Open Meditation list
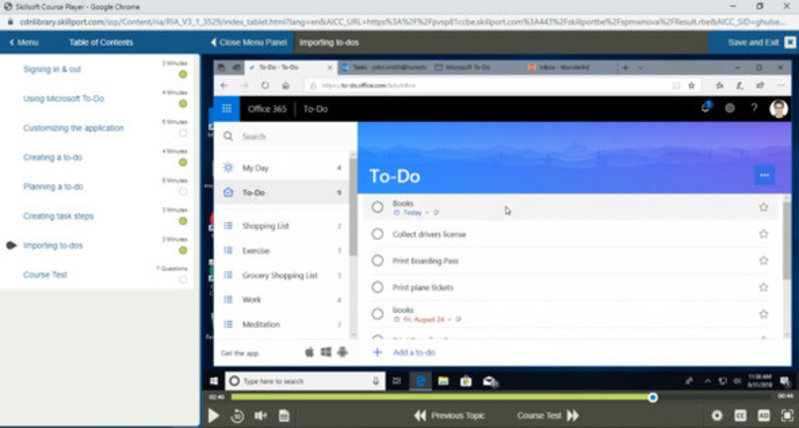Image resolution: width=799 pixels, height=428 pixels. 282,324
